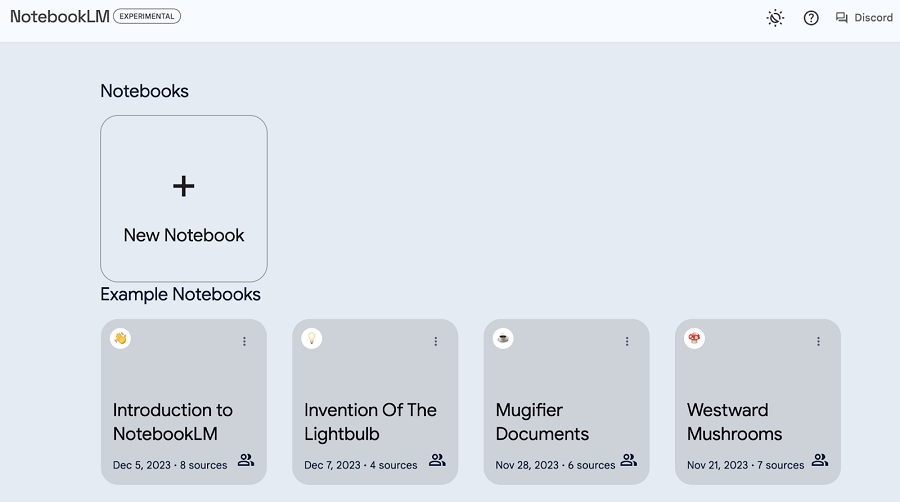Open the Invention Of The Lightbulb notebook
The width and height of the screenshot is (900, 502).
tap(375, 402)
